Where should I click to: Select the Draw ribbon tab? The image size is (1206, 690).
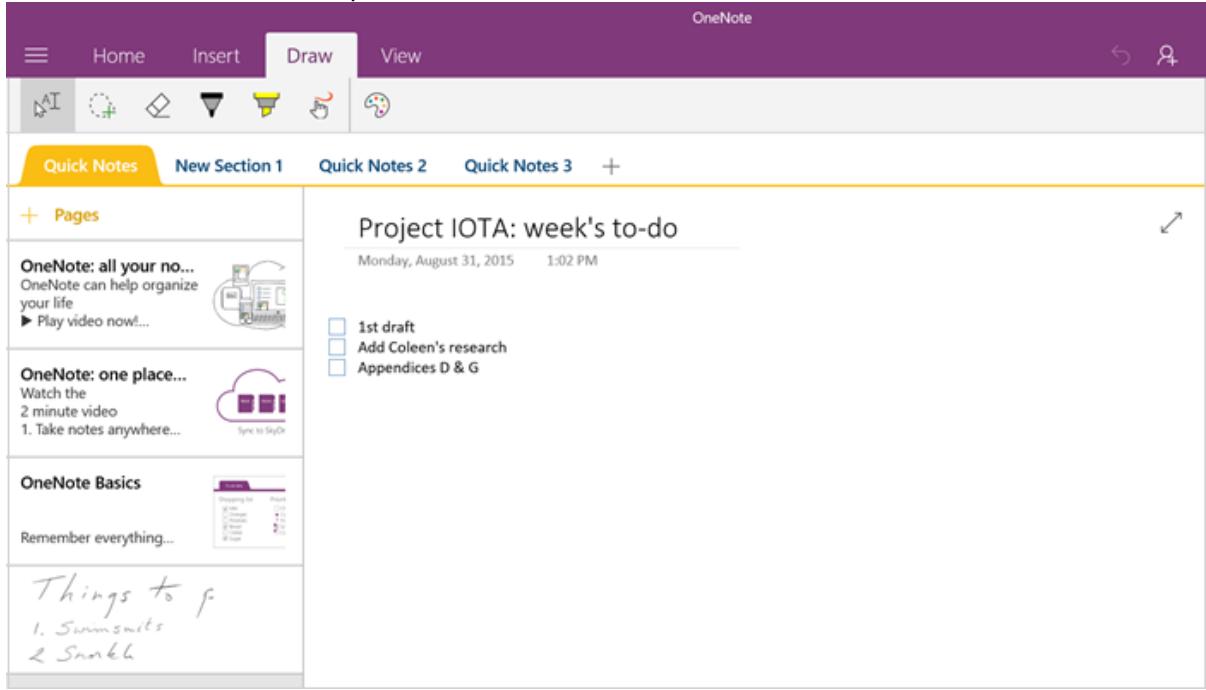(308, 57)
